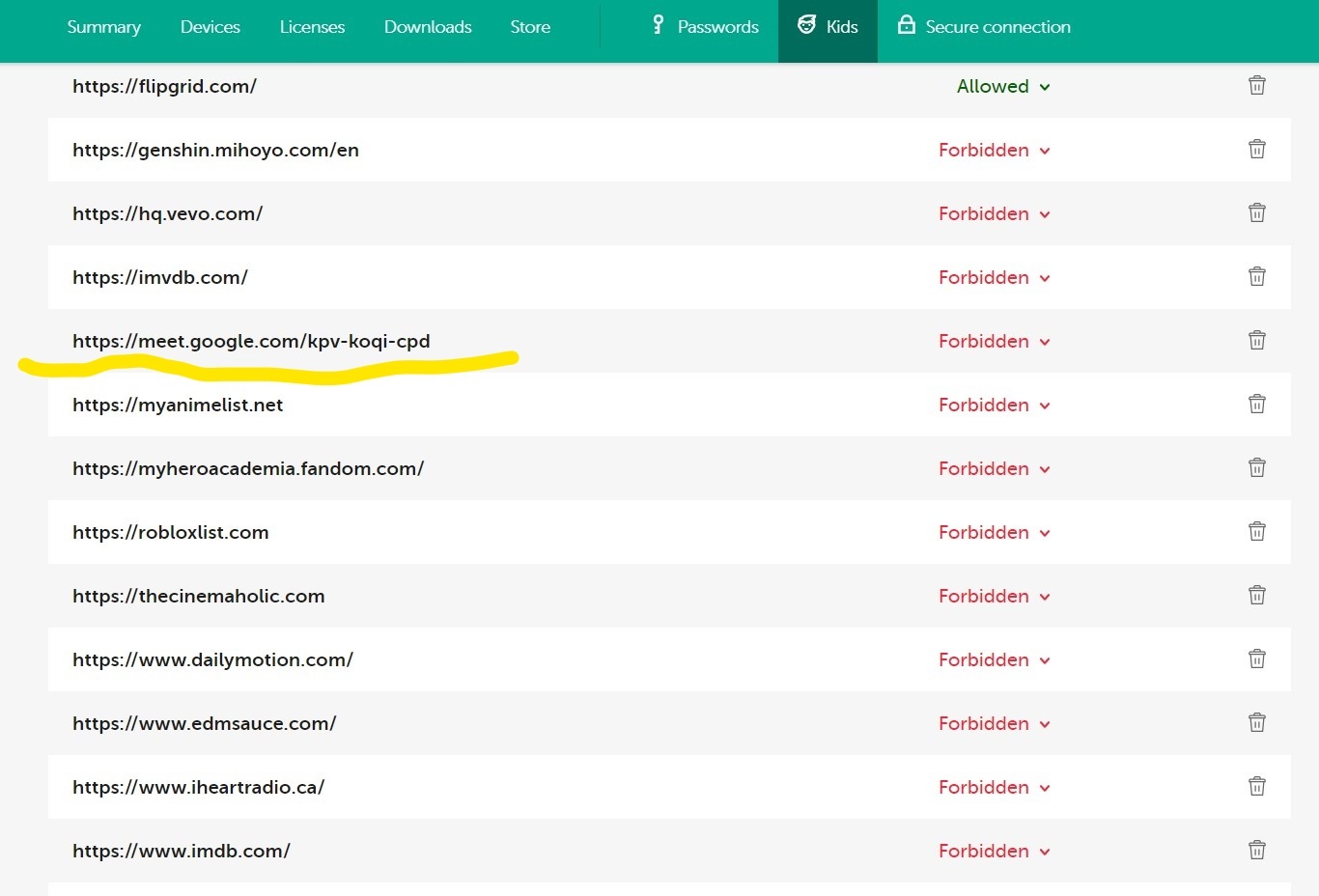Select the https://www.edmsauce.com/ URL text
Image resolution: width=1319 pixels, height=896 pixels.
pos(205,723)
